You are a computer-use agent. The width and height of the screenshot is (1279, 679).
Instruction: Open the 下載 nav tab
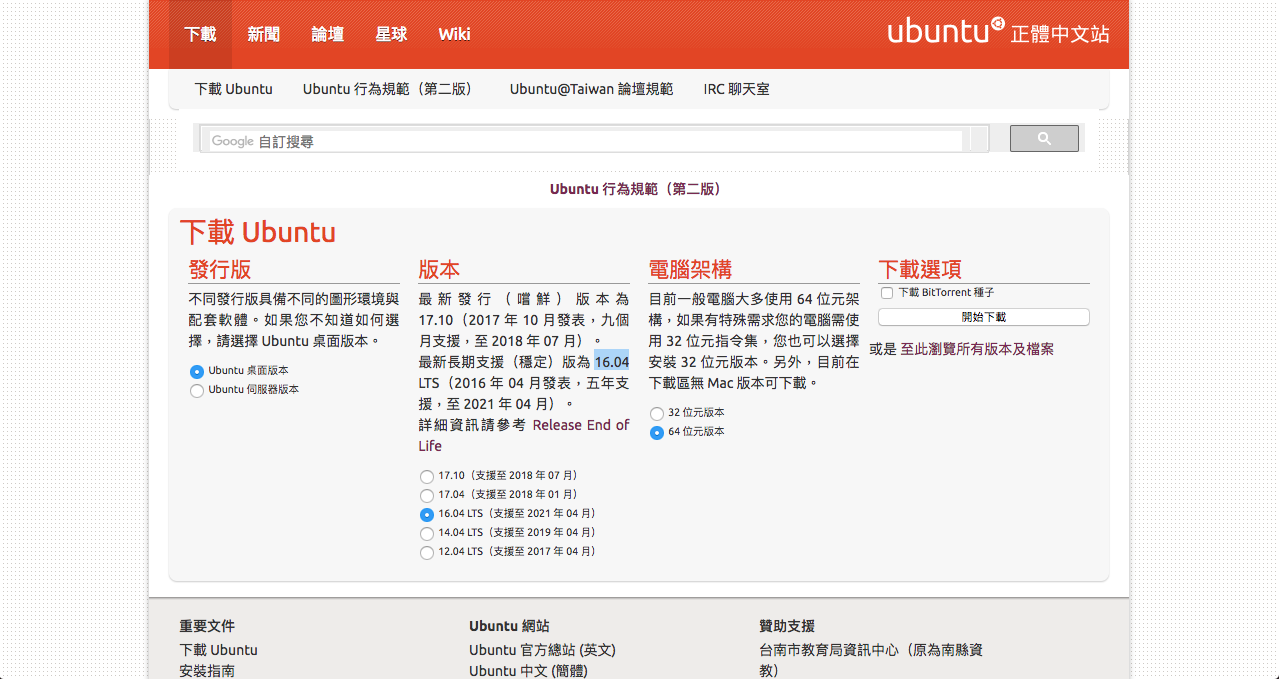200,34
